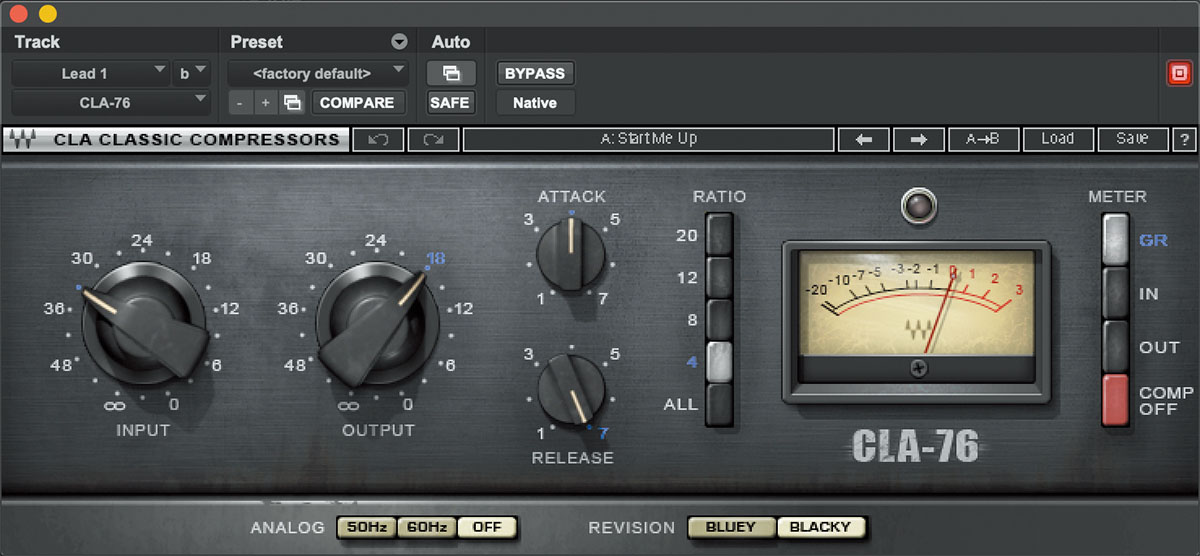Click the A: Start Me Up preset display
Screen dimensions: 1200x556
click(x=648, y=139)
